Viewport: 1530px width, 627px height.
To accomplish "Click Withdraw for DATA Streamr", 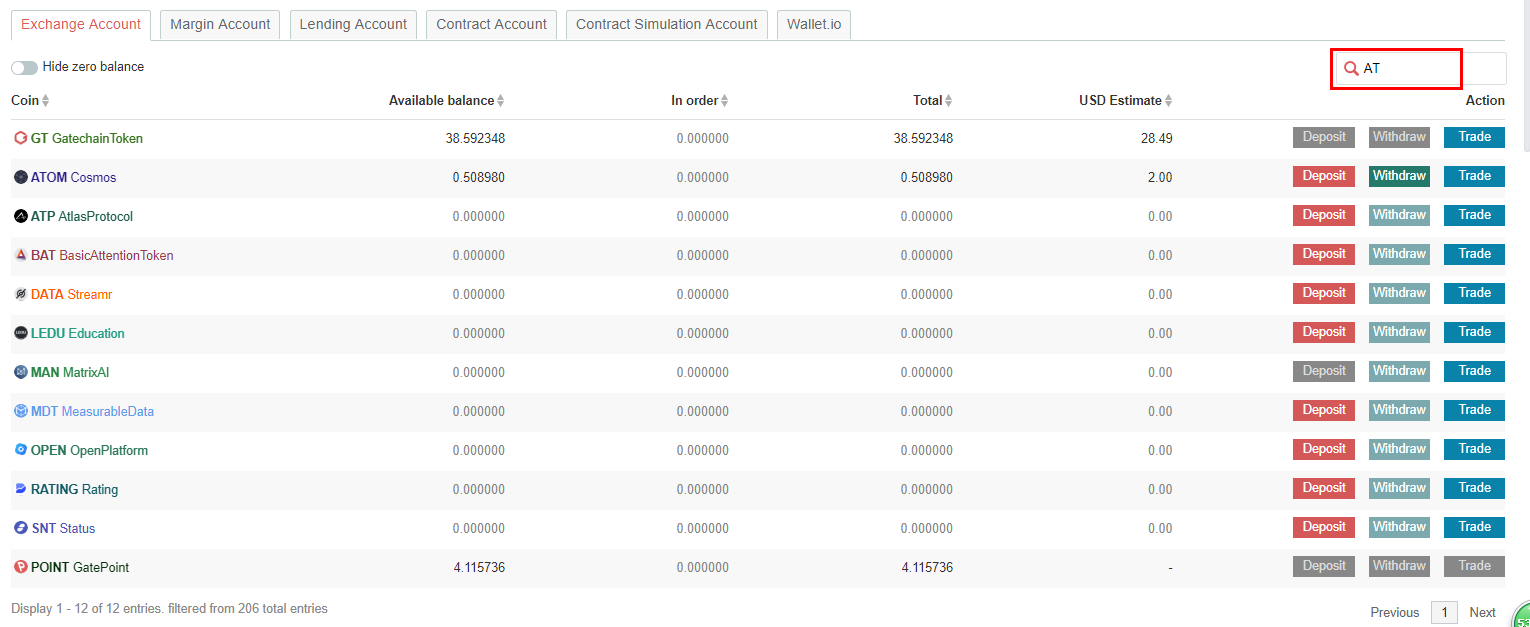I will (1399, 293).
